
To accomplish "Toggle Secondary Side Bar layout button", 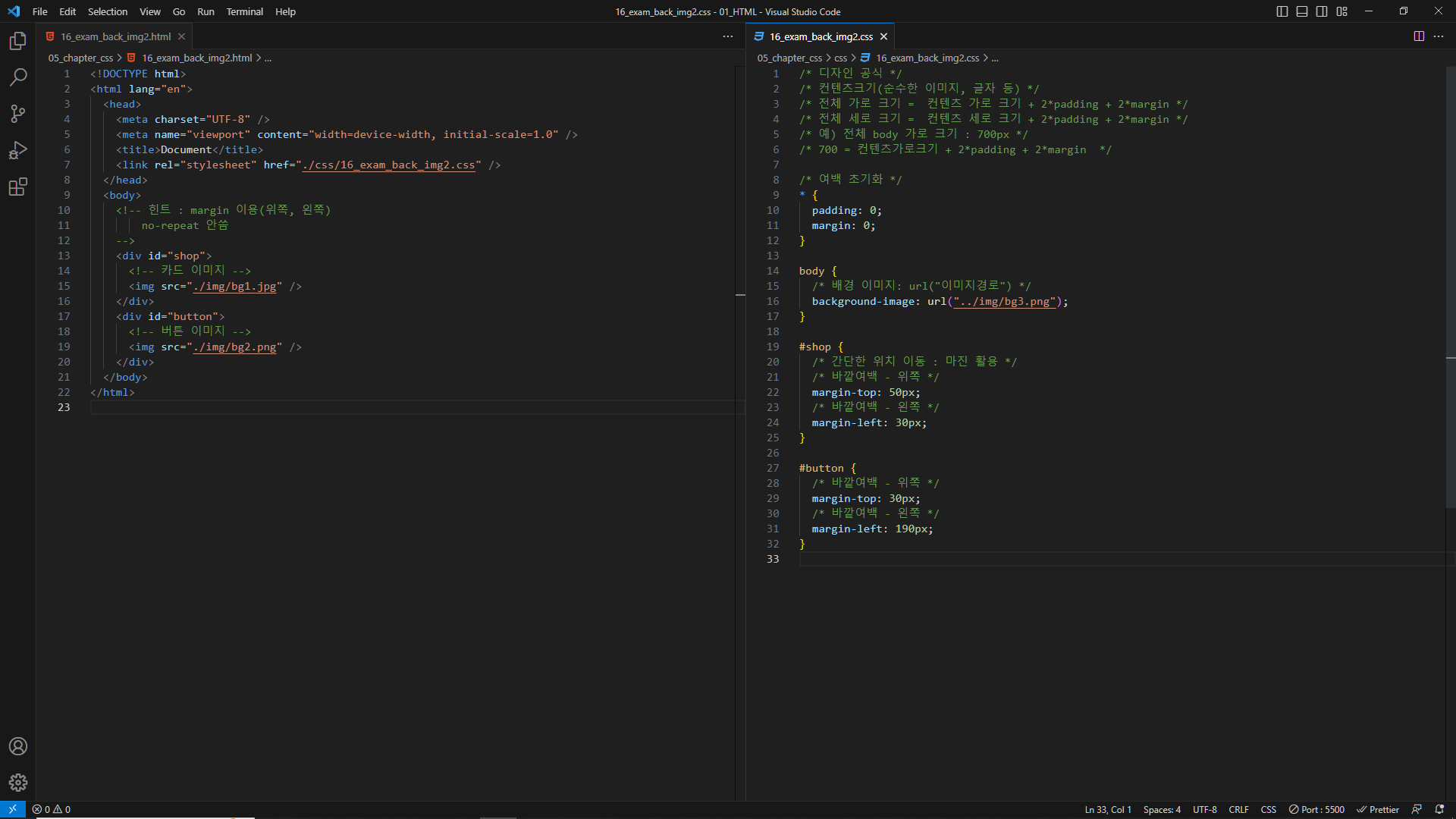I will coord(1322,11).
